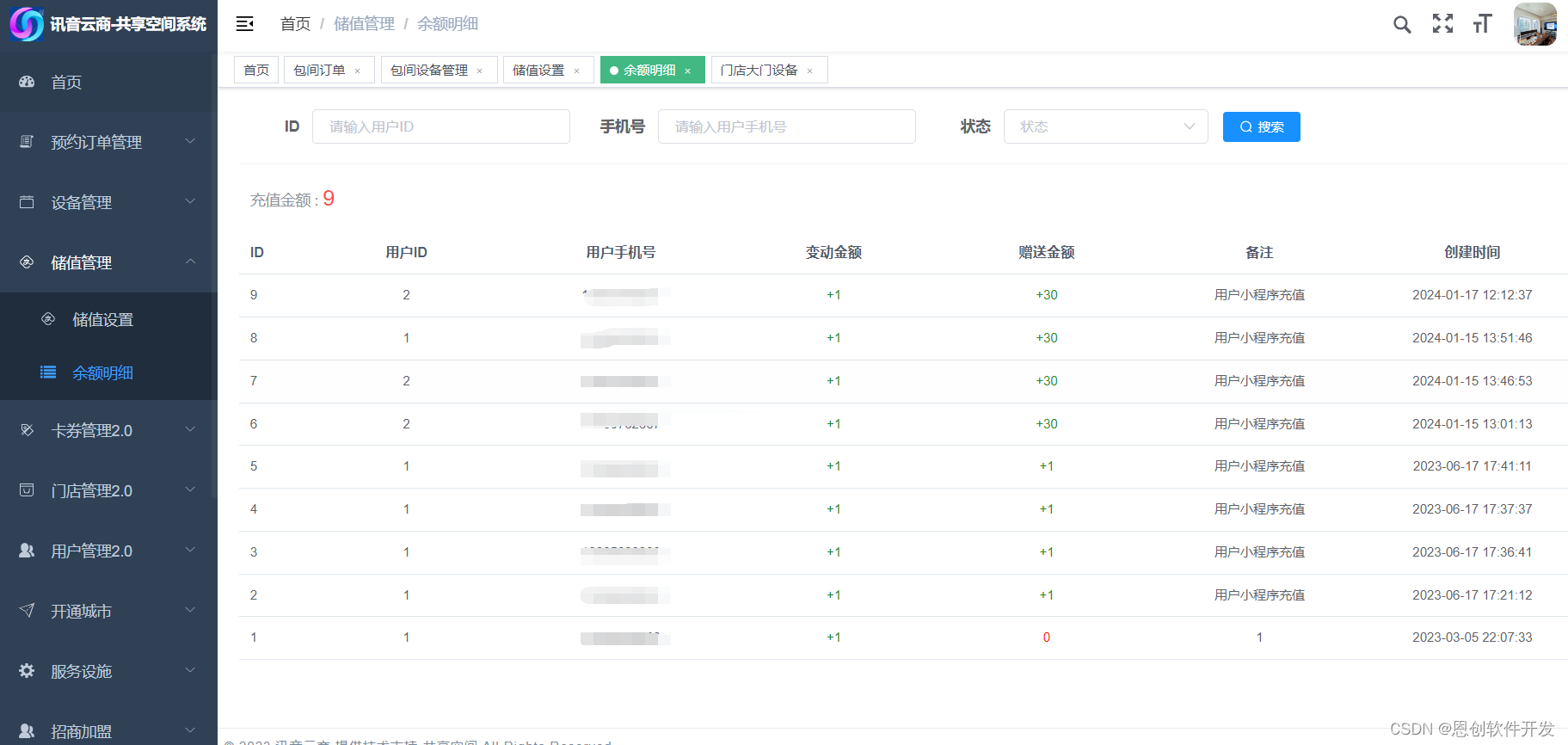The height and width of the screenshot is (745, 1568).
Task: Click the 门店管理2.0 menu icon
Action: (x=27, y=490)
